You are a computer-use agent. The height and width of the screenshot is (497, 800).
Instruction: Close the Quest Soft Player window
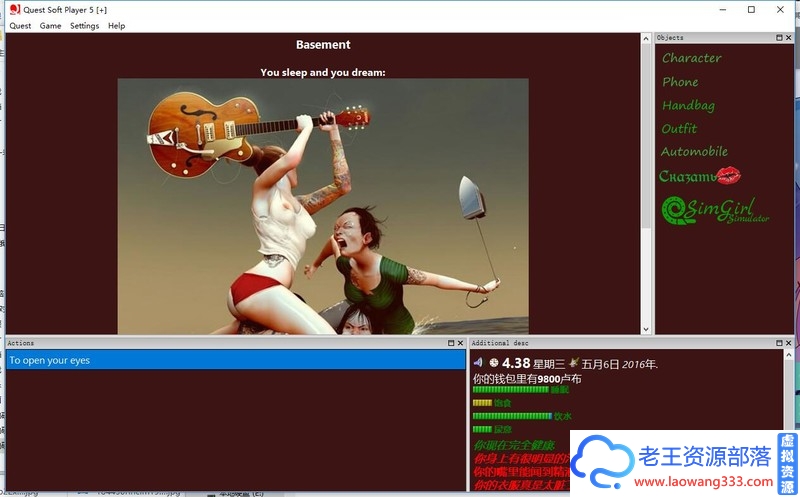(780, 10)
